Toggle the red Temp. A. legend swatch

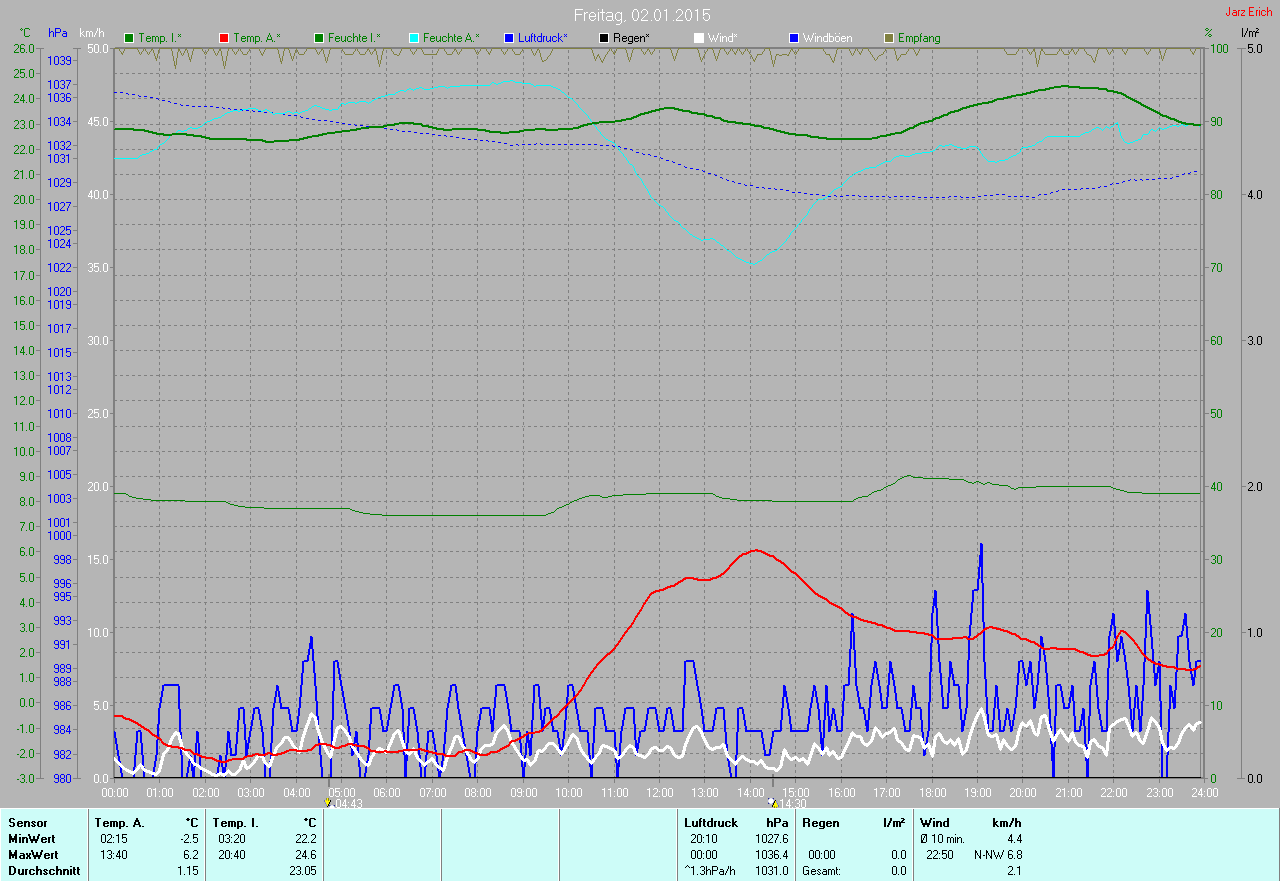[x=223, y=38]
